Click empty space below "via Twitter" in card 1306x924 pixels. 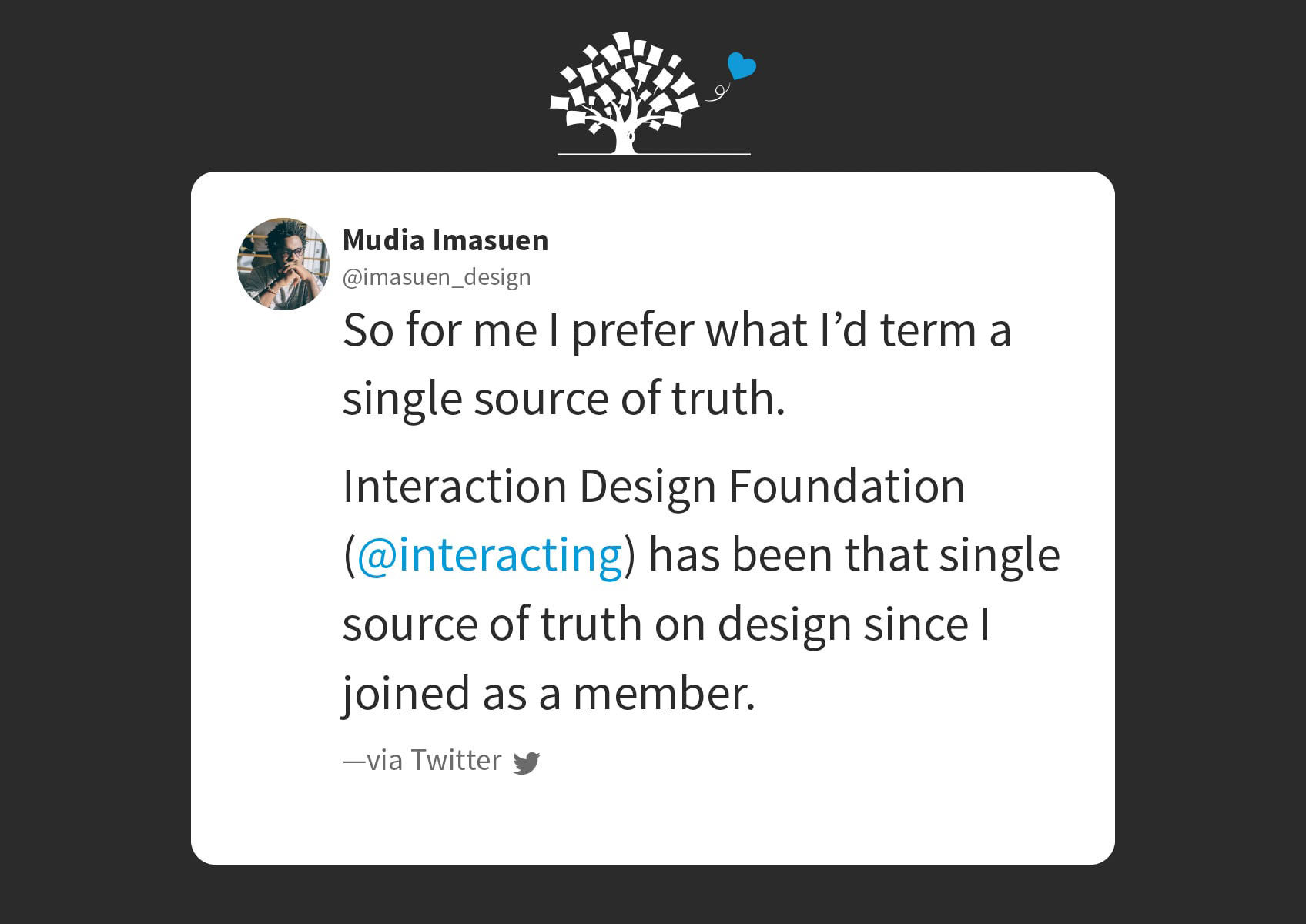[x=653, y=820]
